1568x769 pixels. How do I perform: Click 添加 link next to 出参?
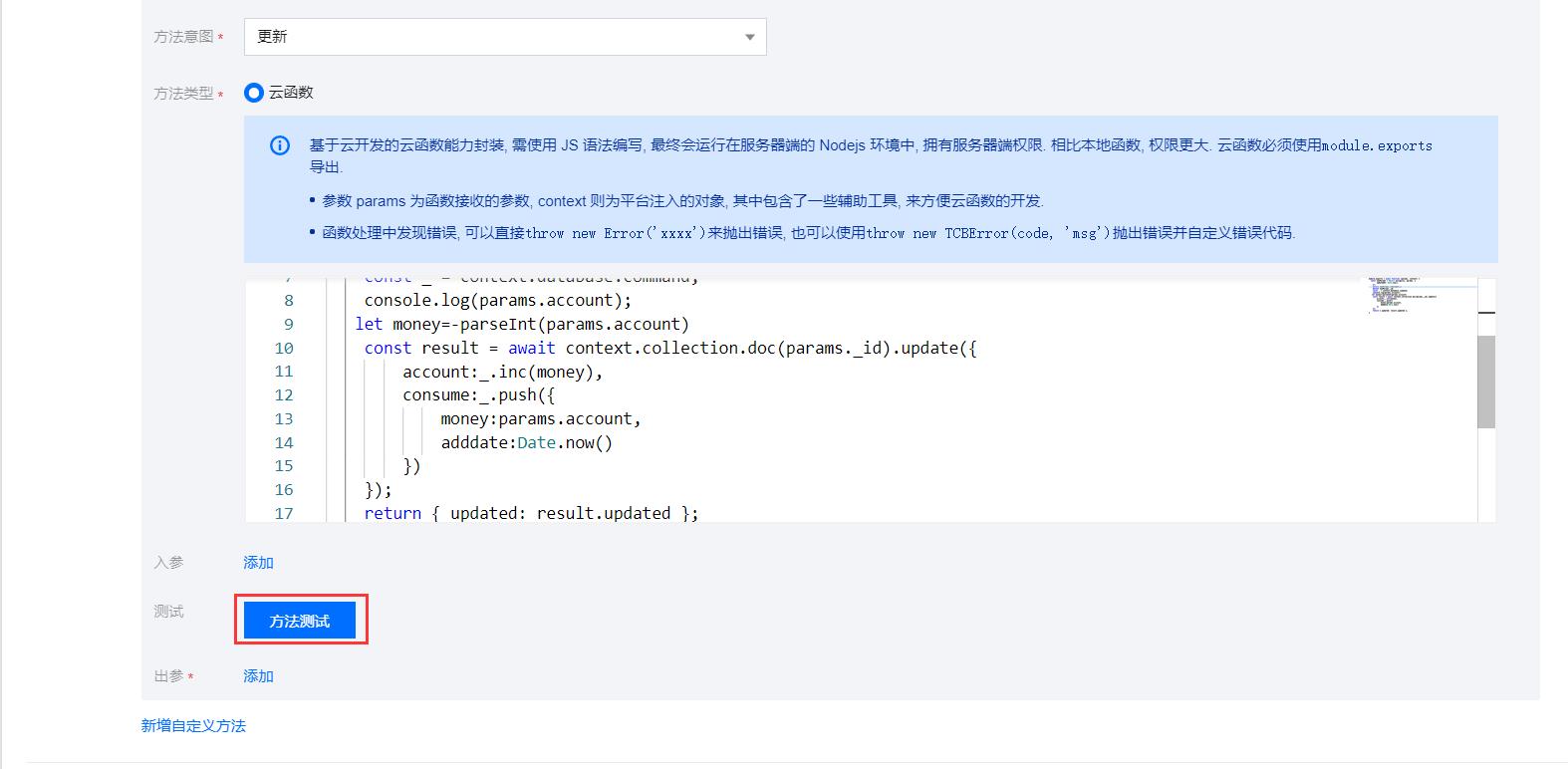[x=258, y=676]
